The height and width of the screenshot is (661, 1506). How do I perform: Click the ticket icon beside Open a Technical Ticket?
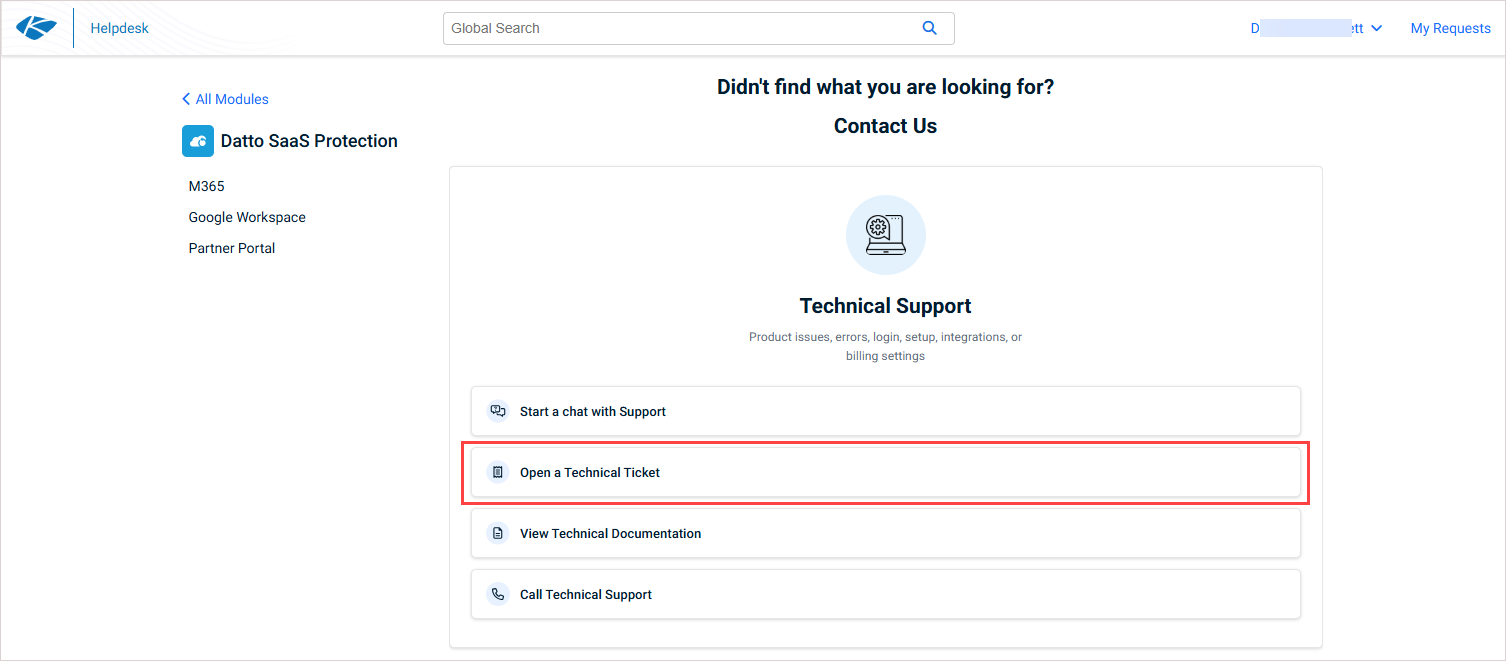coord(498,472)
